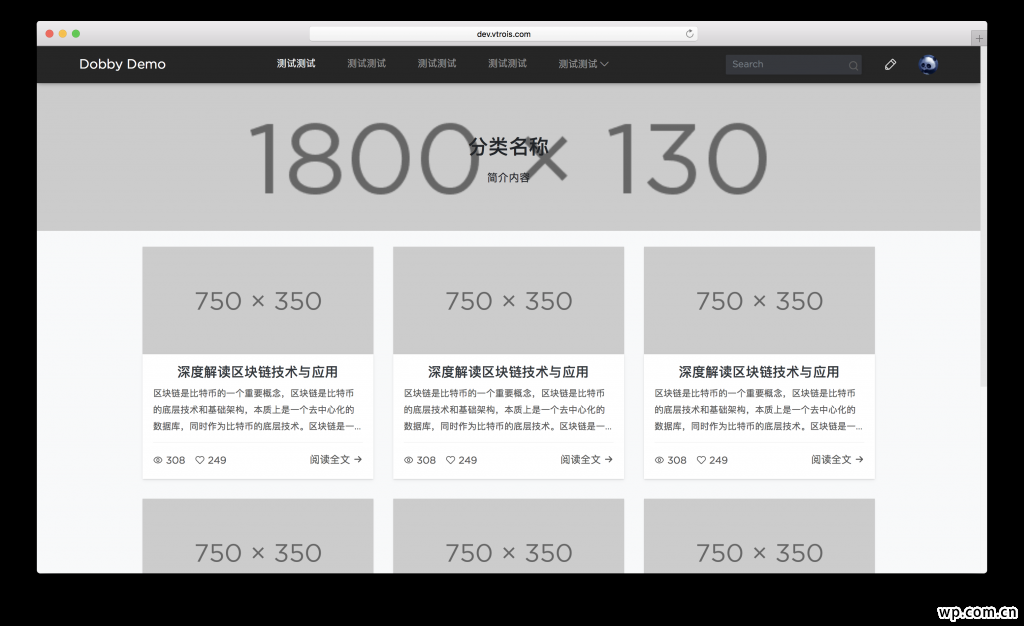Click the 简介内容 banner subtitle
The width and height of the screenshot is (1024, 626).
[x=509, y=178]
